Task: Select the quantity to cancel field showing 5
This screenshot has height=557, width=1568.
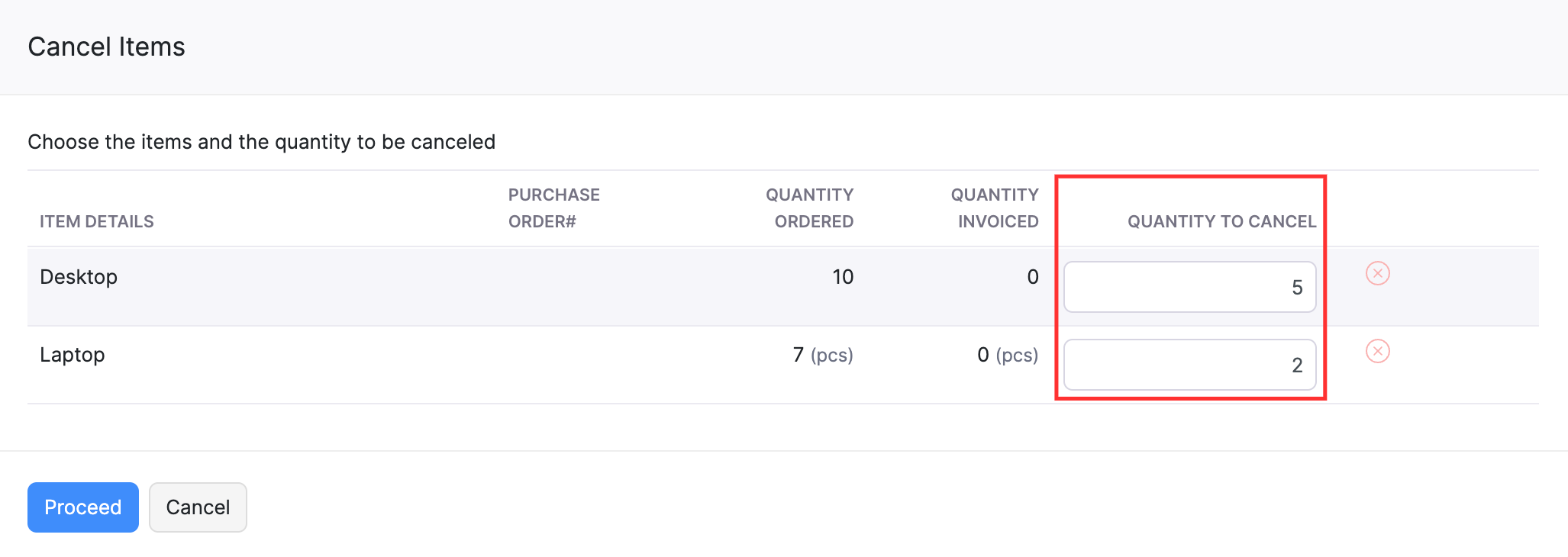Action: [1189, 286]
